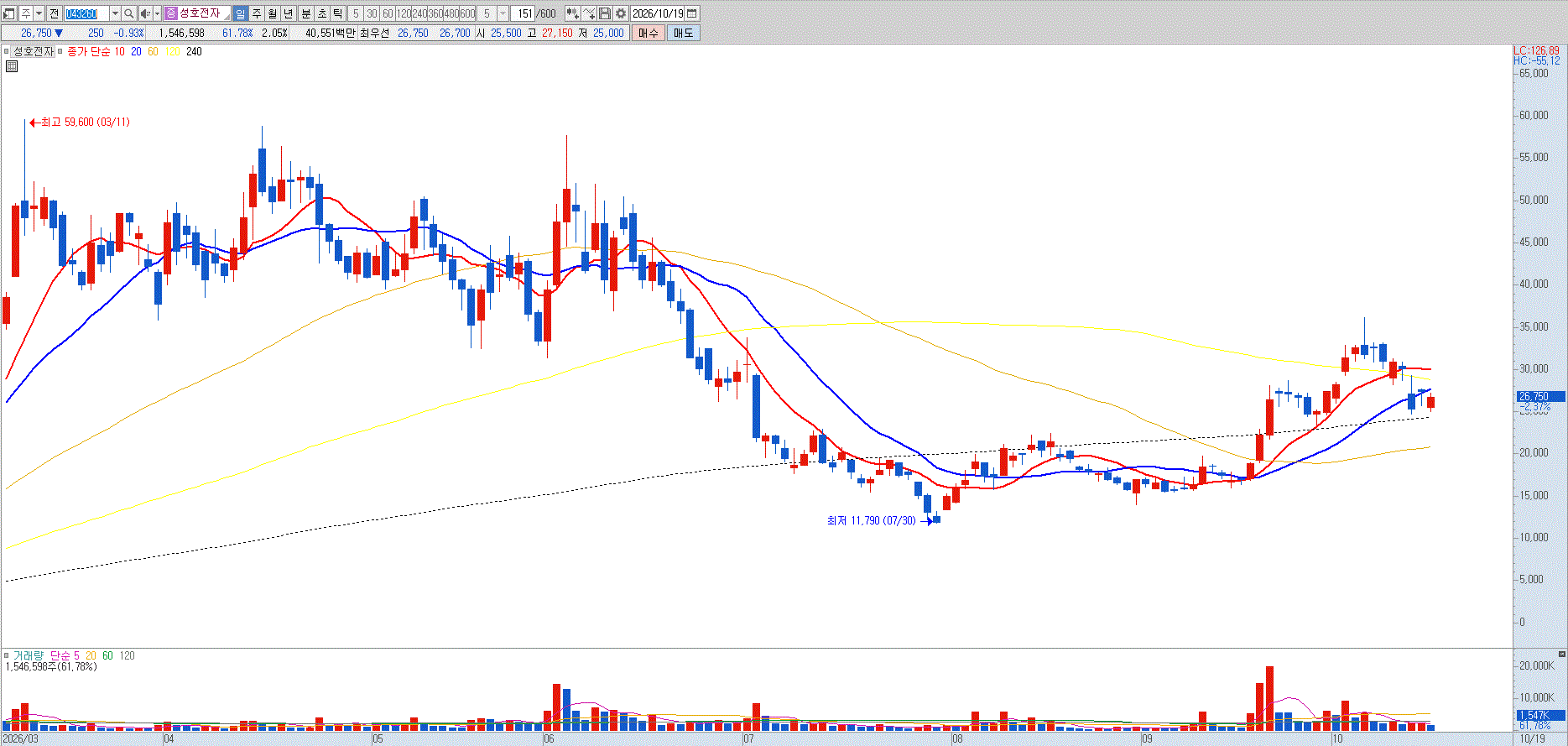The image size is (1568, 746).
Task: Click the 매도 sell button
Action: 683,33
